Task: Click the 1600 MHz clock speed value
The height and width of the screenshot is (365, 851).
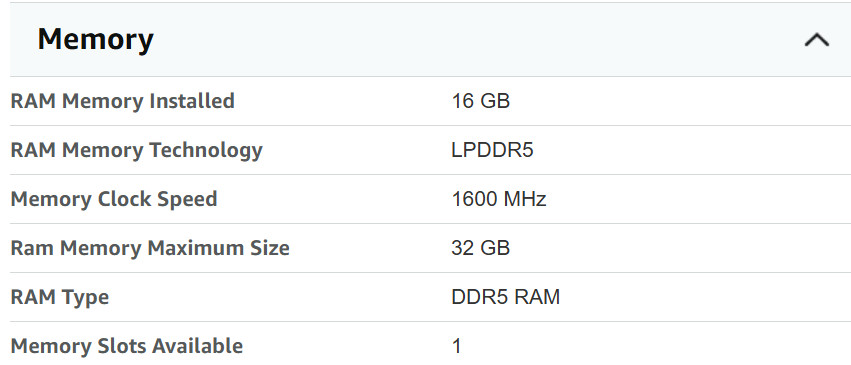Action: coord(499,199)
